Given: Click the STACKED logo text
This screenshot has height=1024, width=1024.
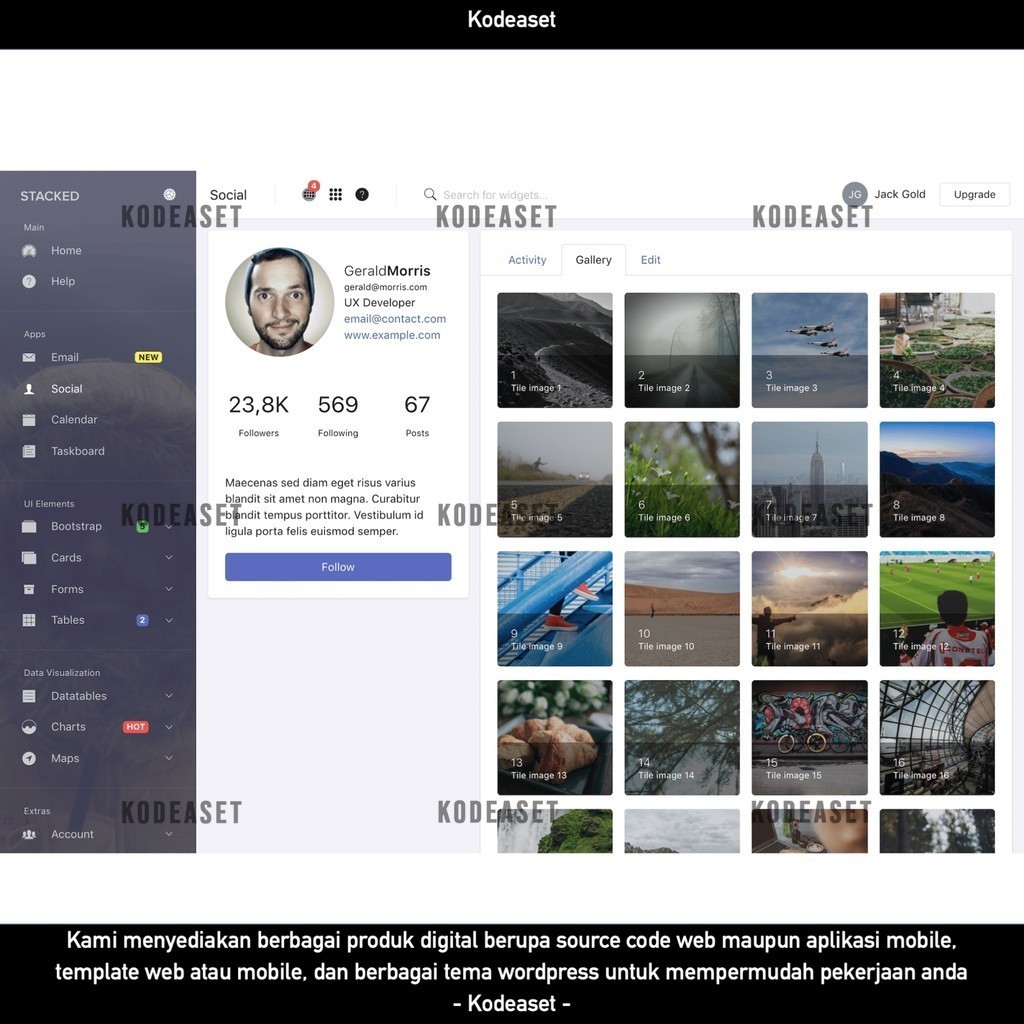Looking at the screenshot, I should (x=50, y=196).
